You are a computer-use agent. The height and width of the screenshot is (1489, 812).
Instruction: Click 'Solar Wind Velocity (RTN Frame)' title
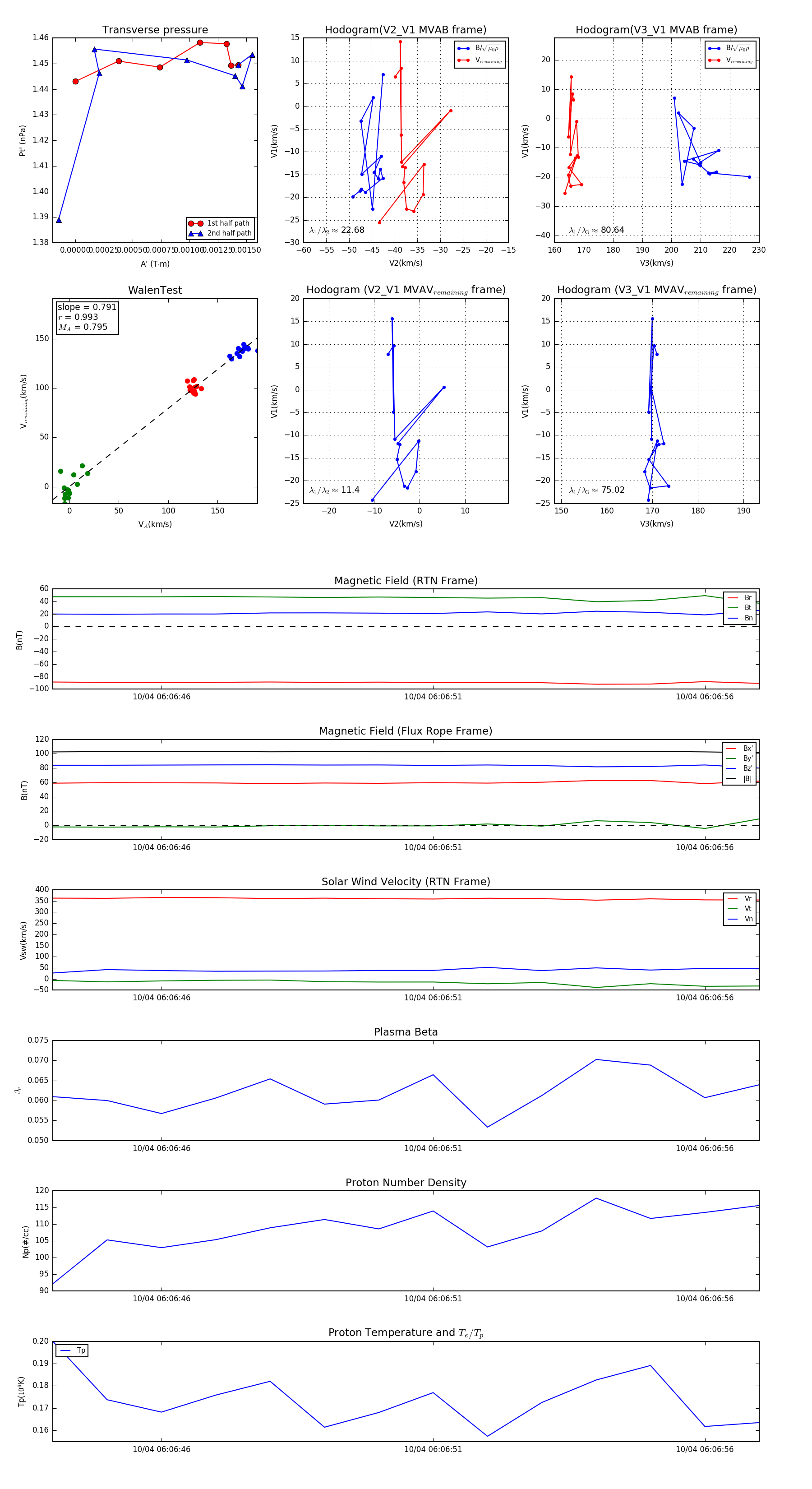(x=406, y=882)
